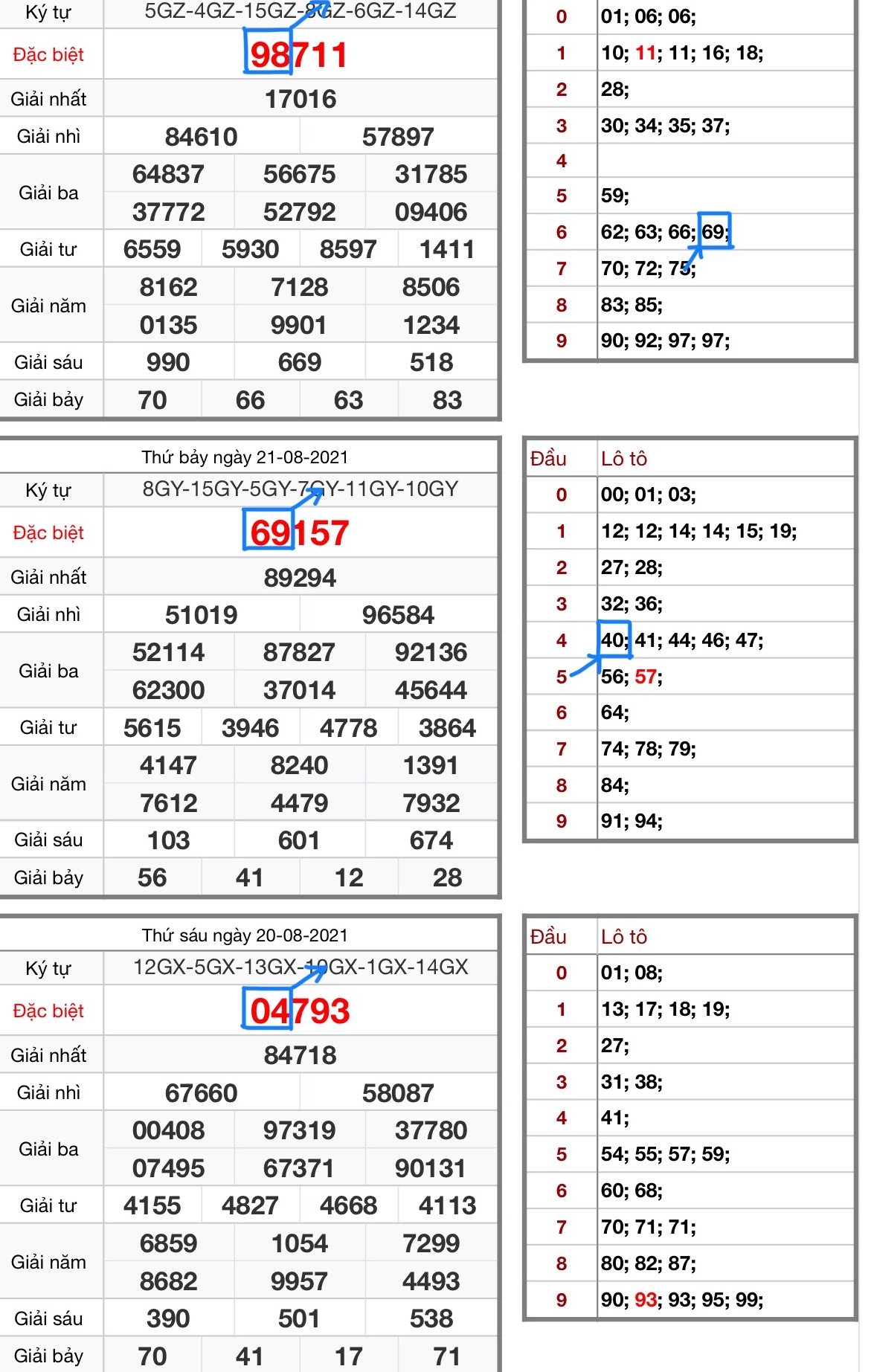Select loto row 56; 57;
874x1372 pixels.
[x=632, y=677]
